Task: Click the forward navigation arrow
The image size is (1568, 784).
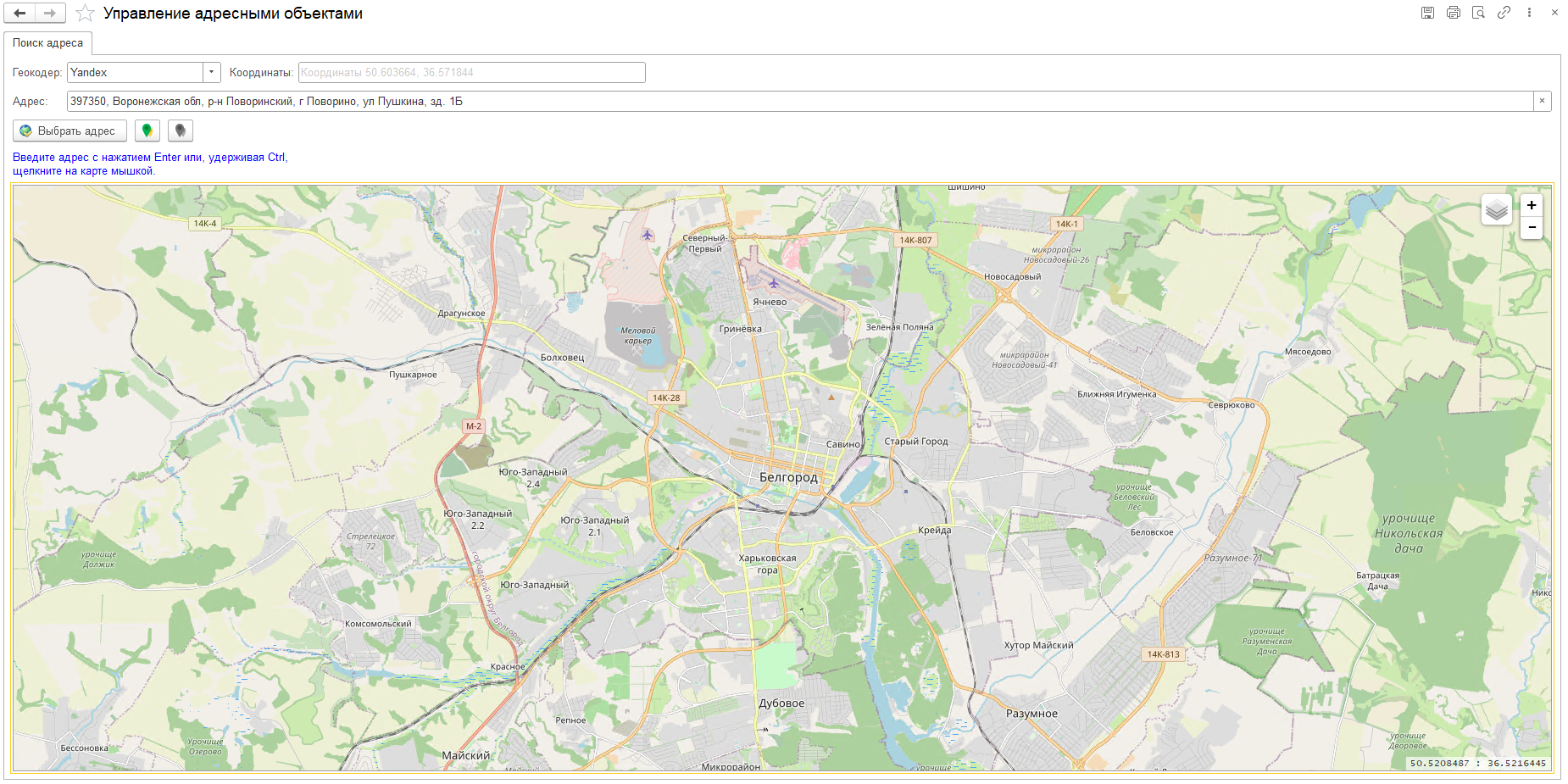Action: [x=50, y=13]
